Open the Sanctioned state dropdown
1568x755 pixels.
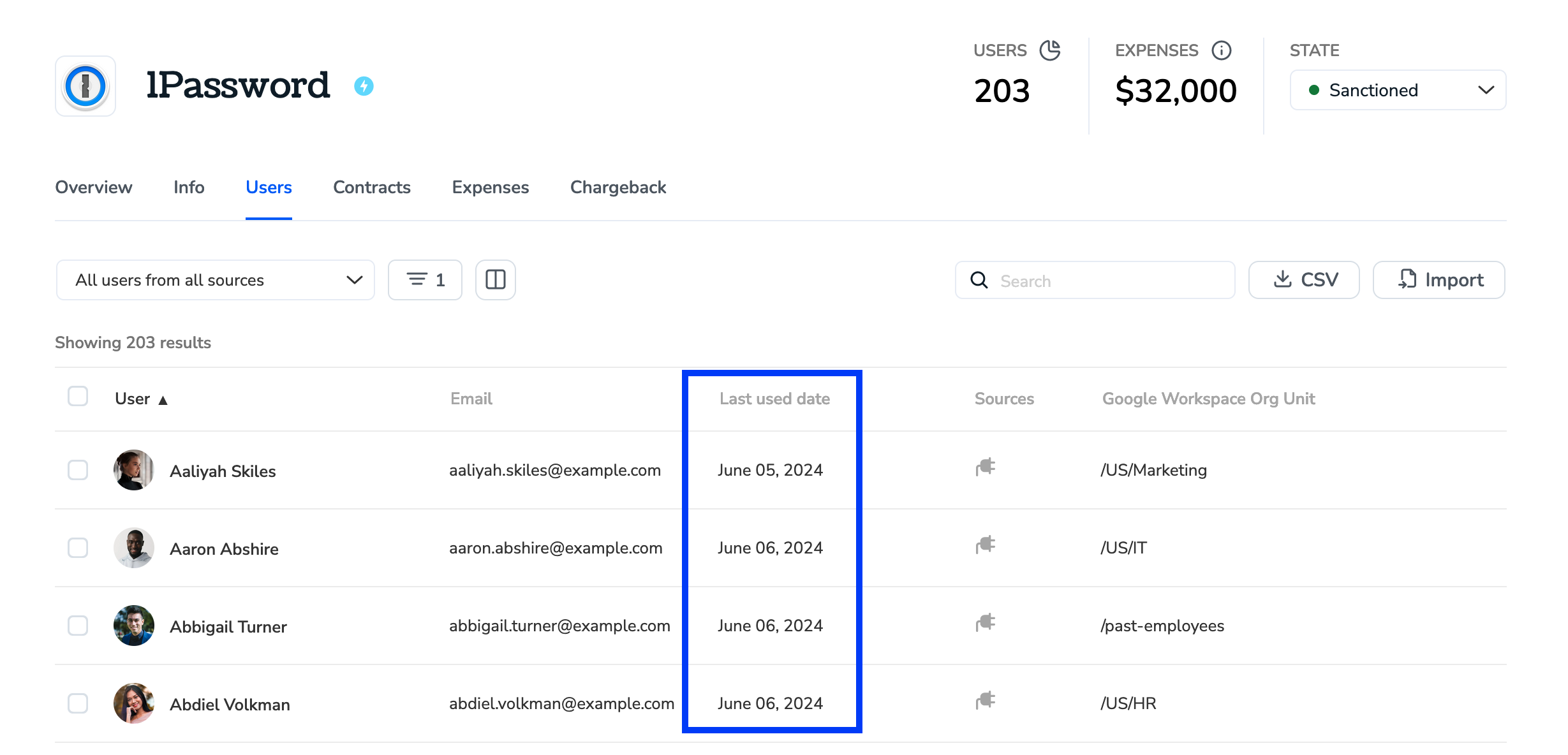point(1398,90)
